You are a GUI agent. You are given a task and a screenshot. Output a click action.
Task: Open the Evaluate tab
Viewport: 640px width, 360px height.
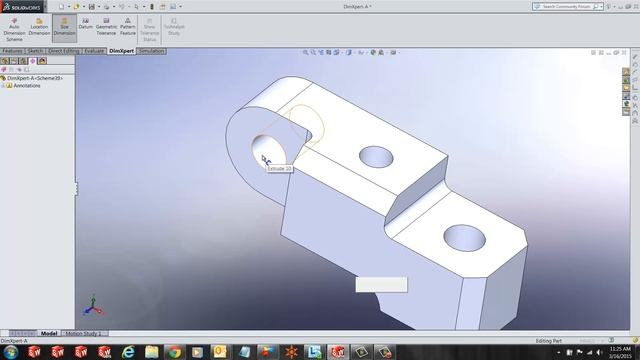[94, 51]
